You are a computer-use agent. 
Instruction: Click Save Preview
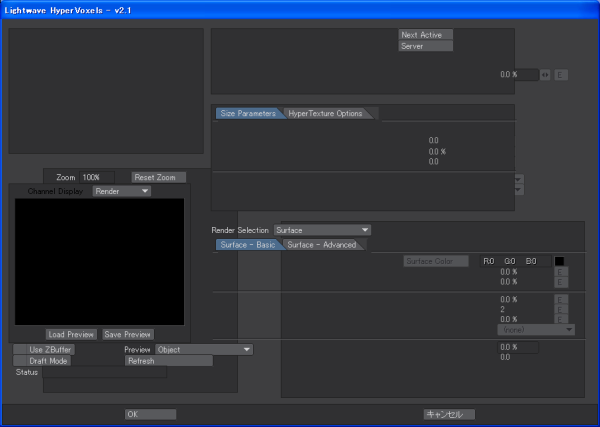(128, 334)
